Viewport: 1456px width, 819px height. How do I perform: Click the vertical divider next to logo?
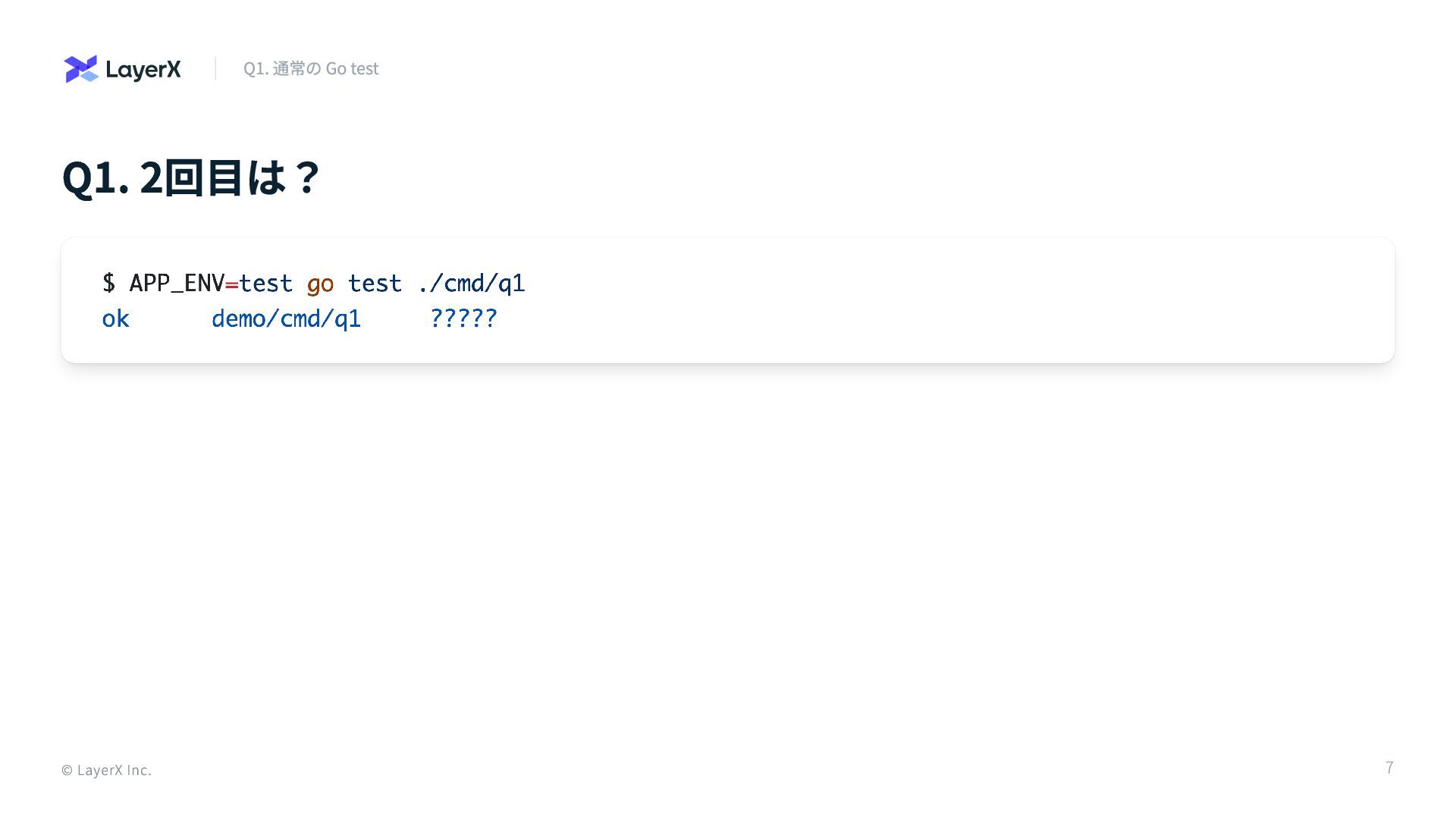click(x=215, y=68)
